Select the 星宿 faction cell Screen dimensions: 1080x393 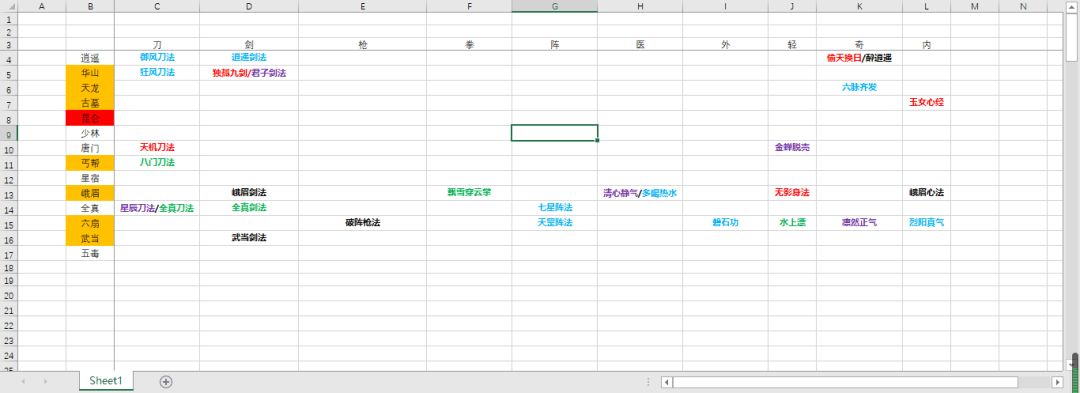[x=90, y=178]
